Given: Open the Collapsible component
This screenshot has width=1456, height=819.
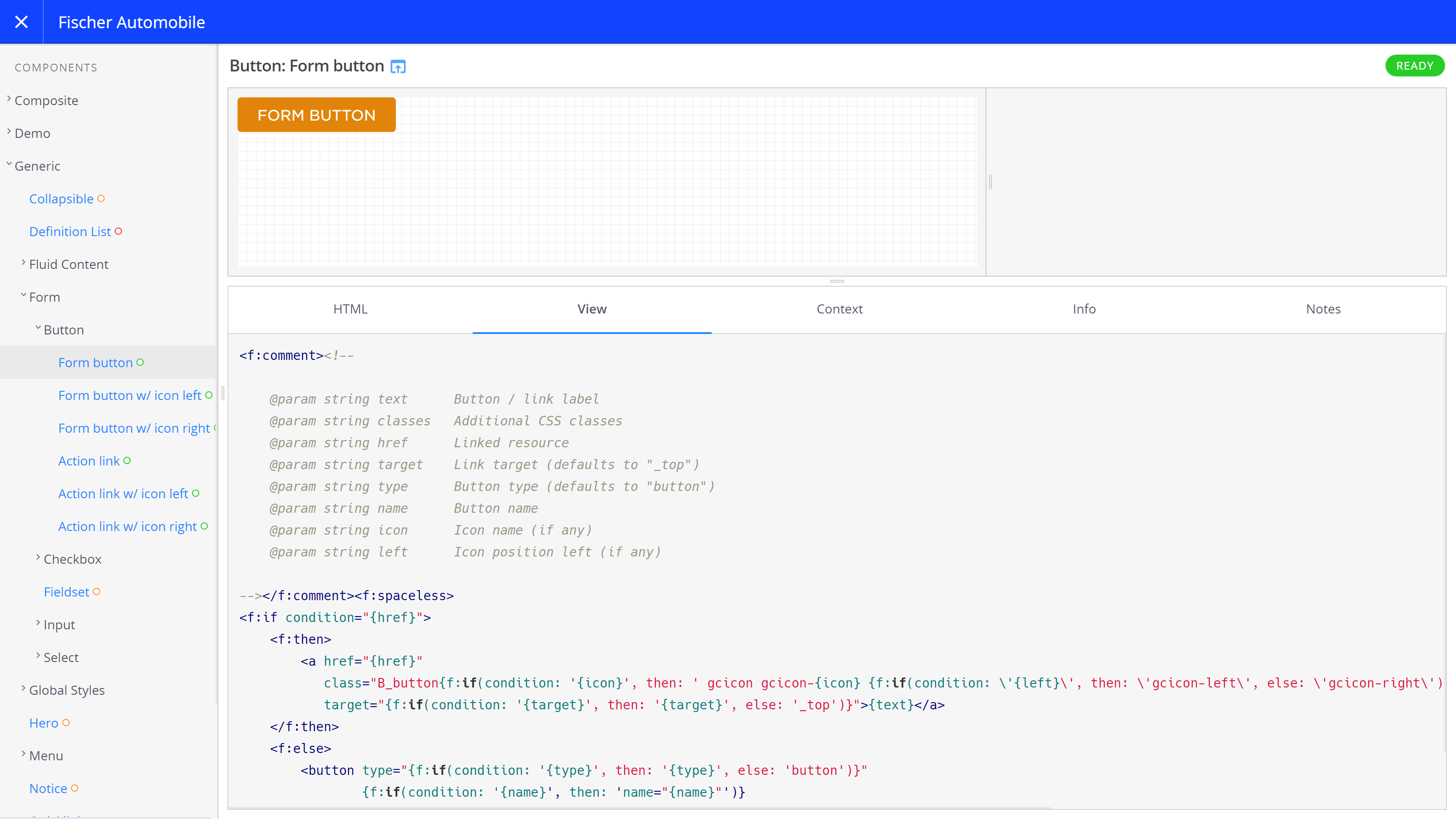Looking at the screenshot, I should click(x=61, y=199).
